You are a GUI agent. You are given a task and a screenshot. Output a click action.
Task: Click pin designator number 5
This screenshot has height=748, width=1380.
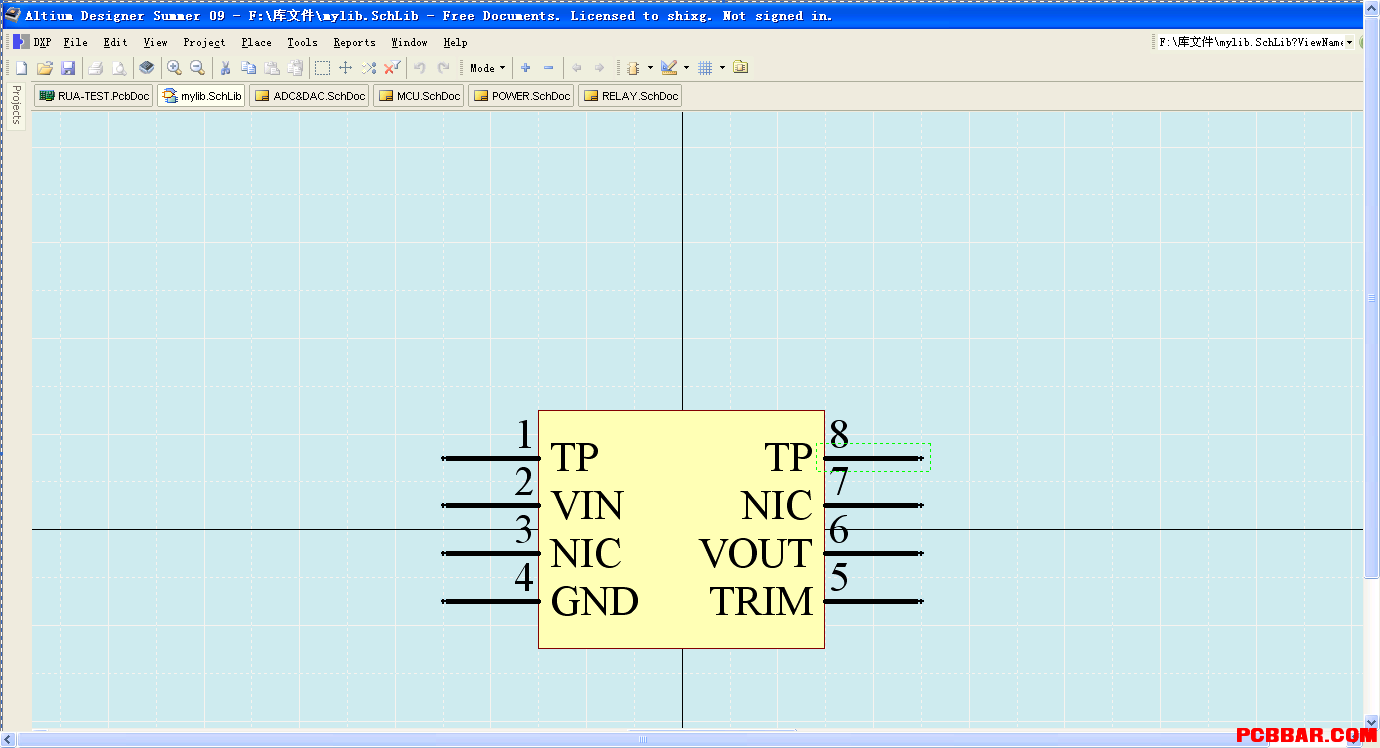pos(839,578)
